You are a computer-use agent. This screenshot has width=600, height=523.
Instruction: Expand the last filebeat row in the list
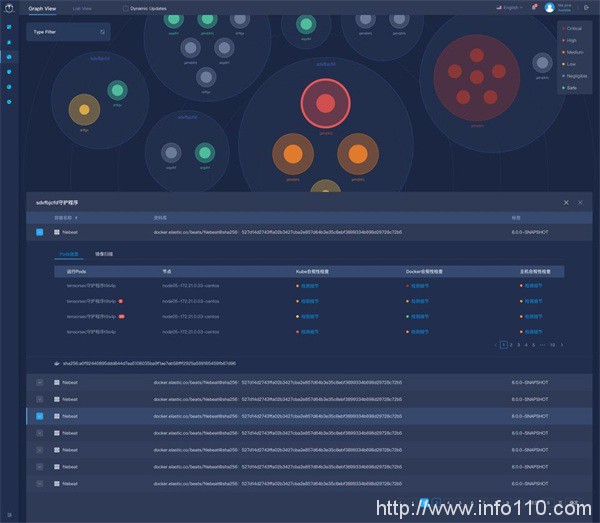40,482
